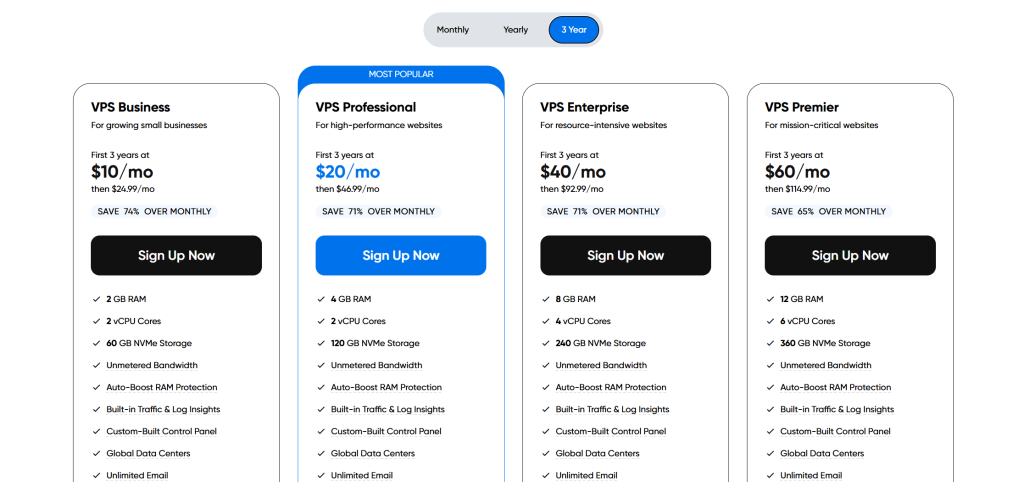
Task: Sign up for the VPS Enterprise plan
Action: tap(625, 255)
